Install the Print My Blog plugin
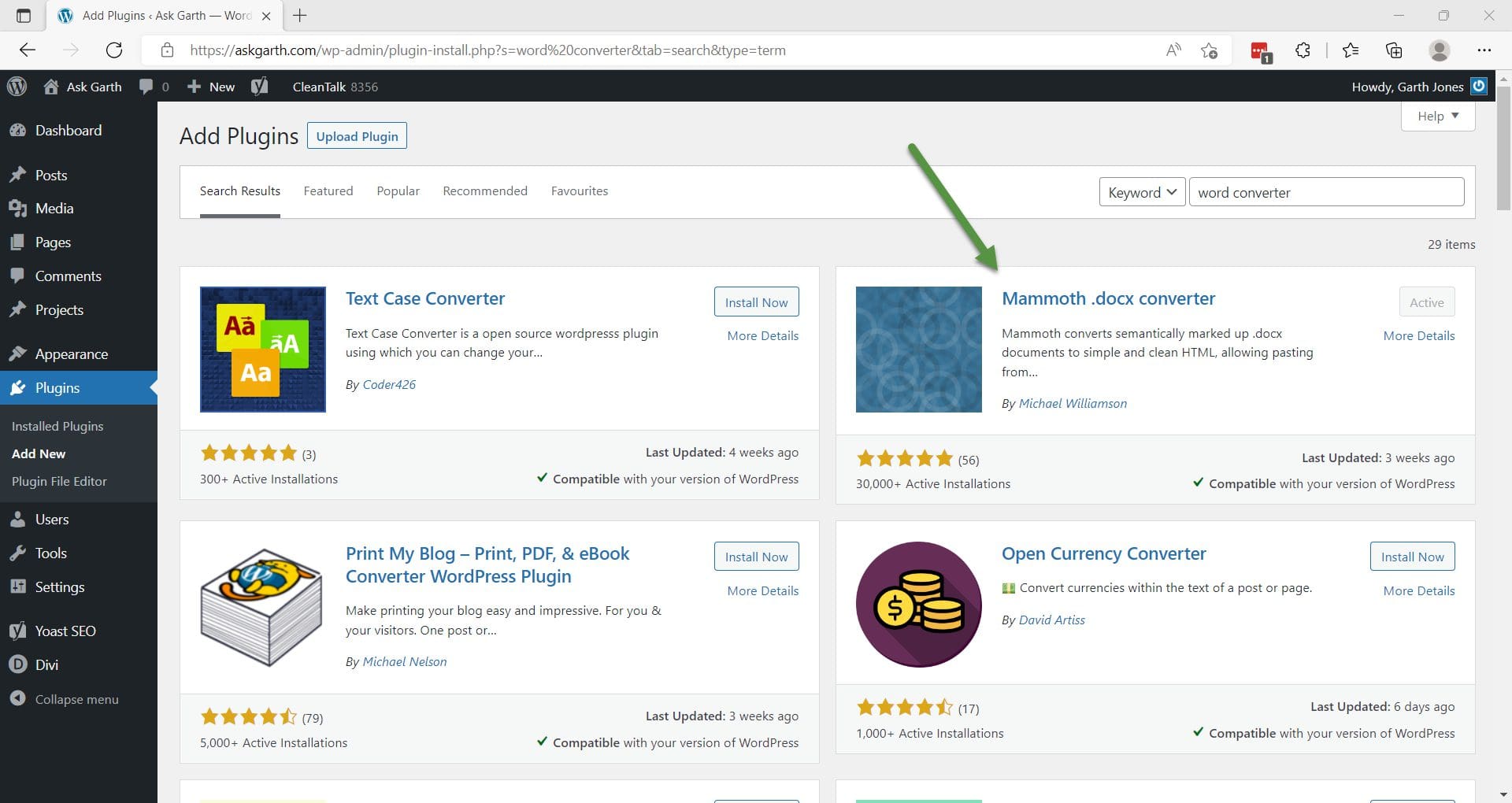The image size is (1512, 803). click(x=756, y=557)
